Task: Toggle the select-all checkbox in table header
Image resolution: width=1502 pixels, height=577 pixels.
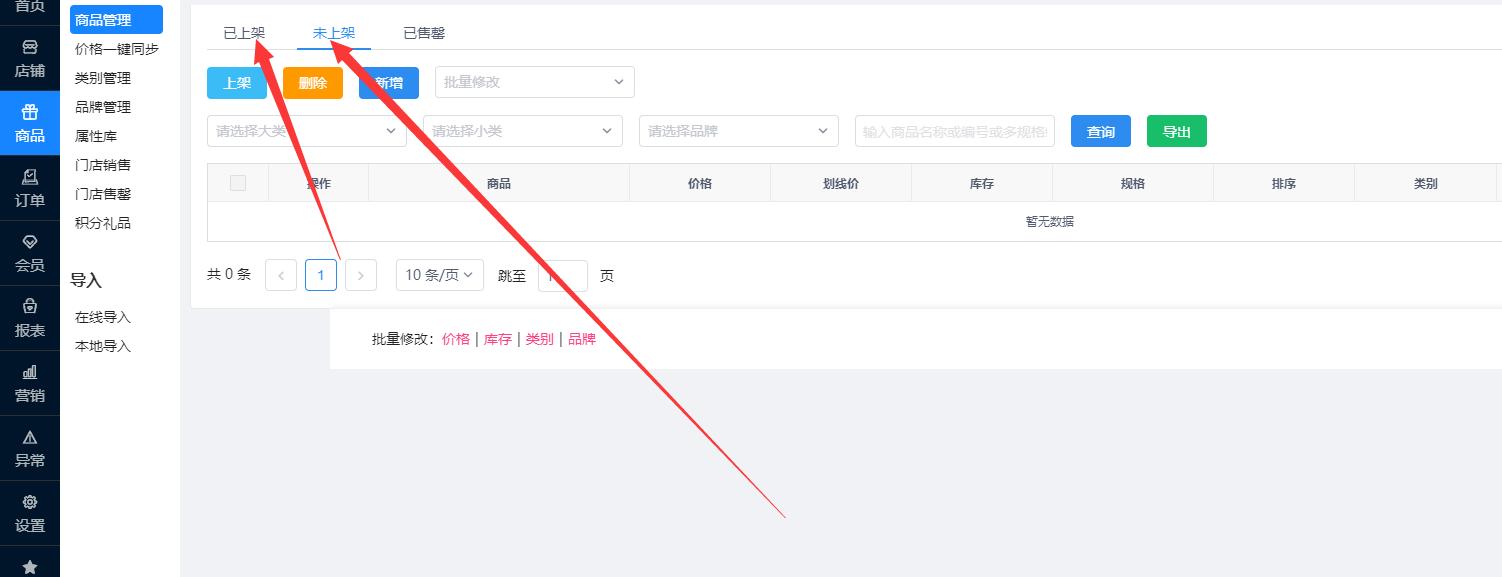Action: 237,182
